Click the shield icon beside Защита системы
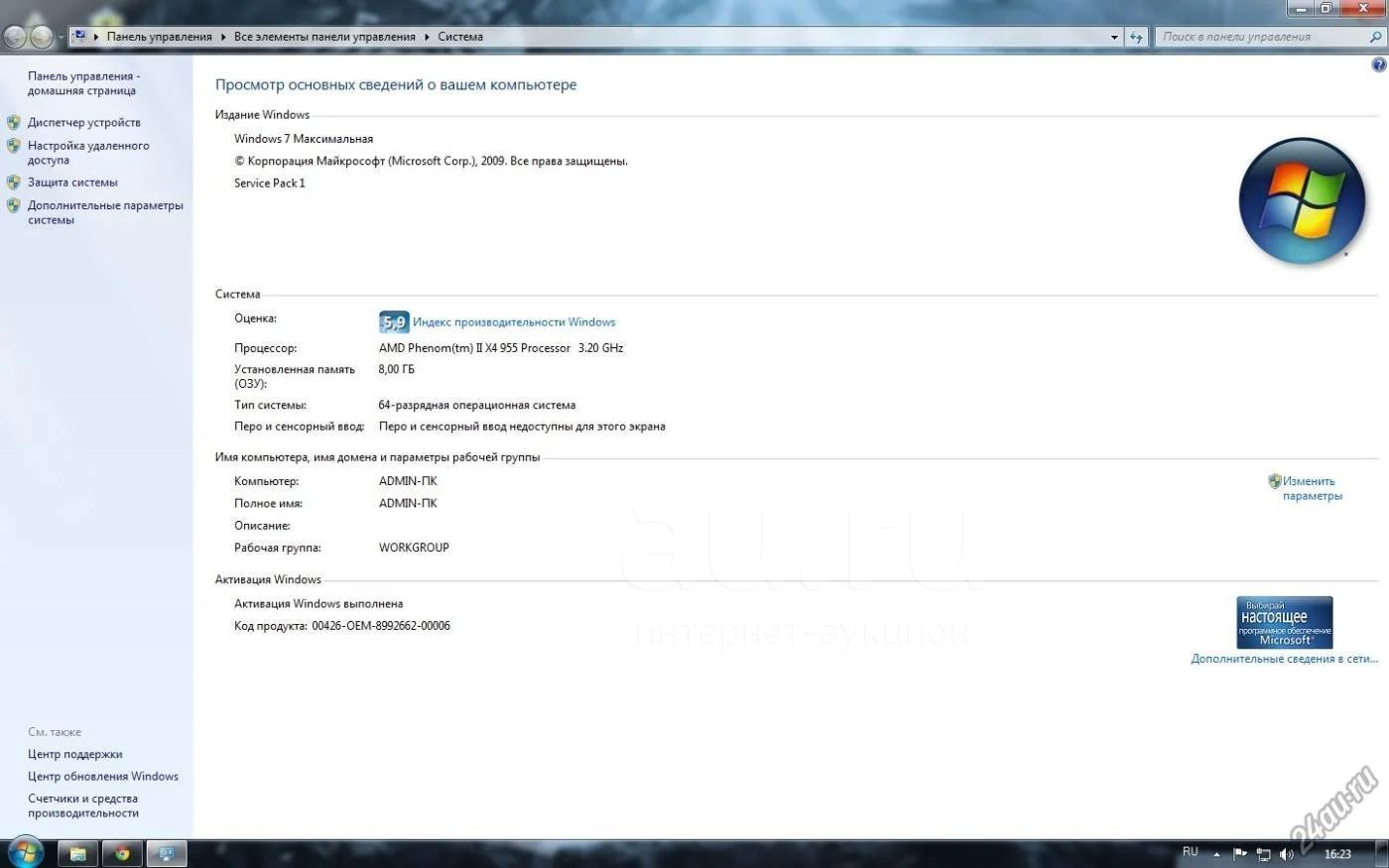The width and height of the screenshot is (1389, 868). (13, 182)
